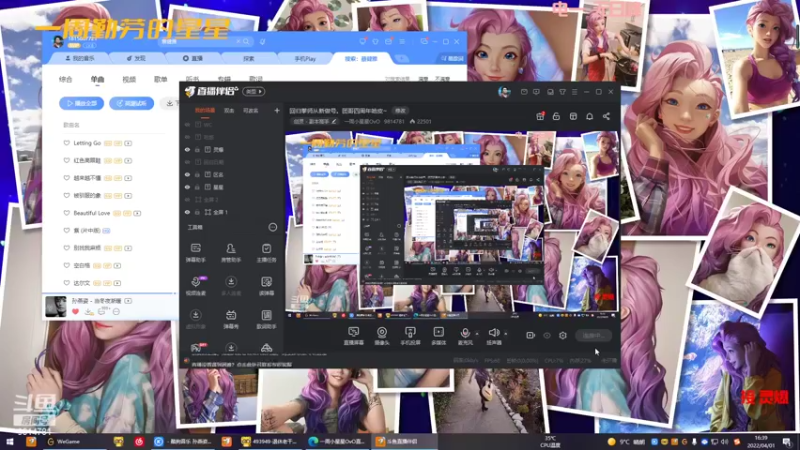Add Camera source in streaming app

tap(382, 336)
